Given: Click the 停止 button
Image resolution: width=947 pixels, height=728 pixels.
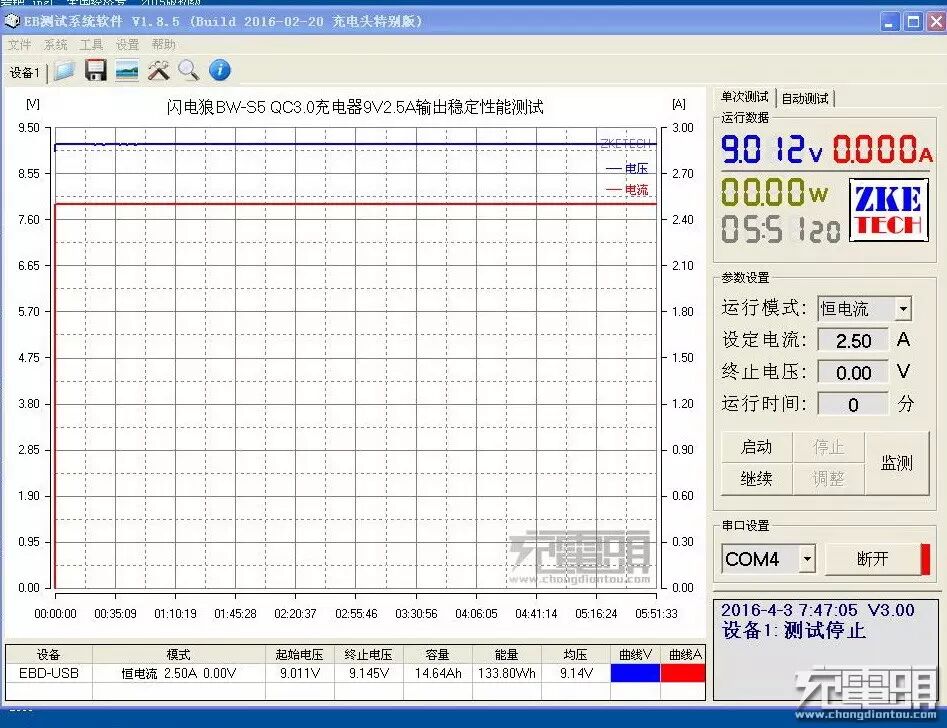Looking at the screenshot, I should (x=828, y=447).
